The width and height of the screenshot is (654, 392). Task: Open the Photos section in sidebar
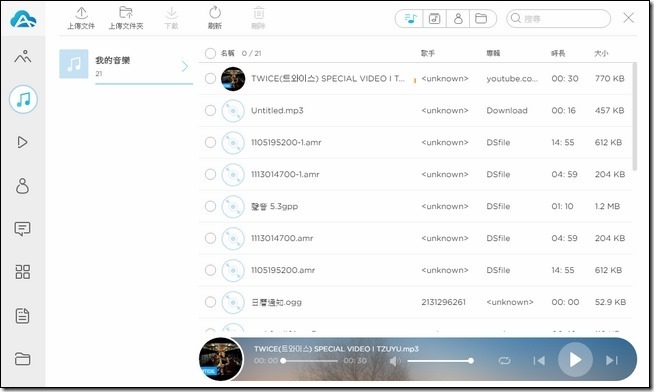tap(23, 56)
